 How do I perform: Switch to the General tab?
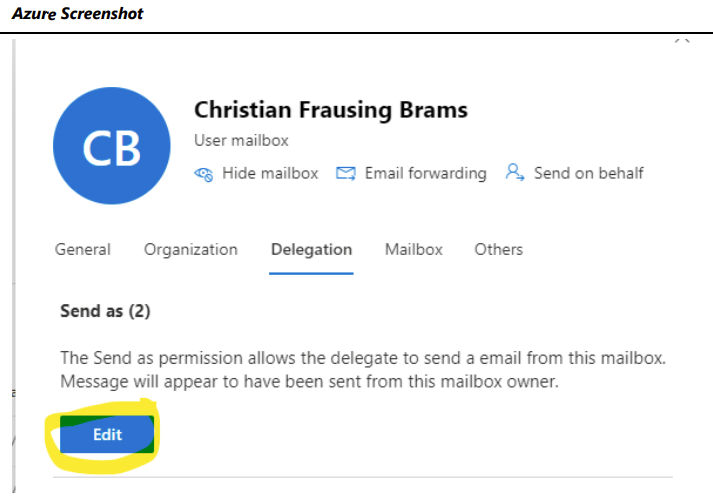(x=83, y=250)
